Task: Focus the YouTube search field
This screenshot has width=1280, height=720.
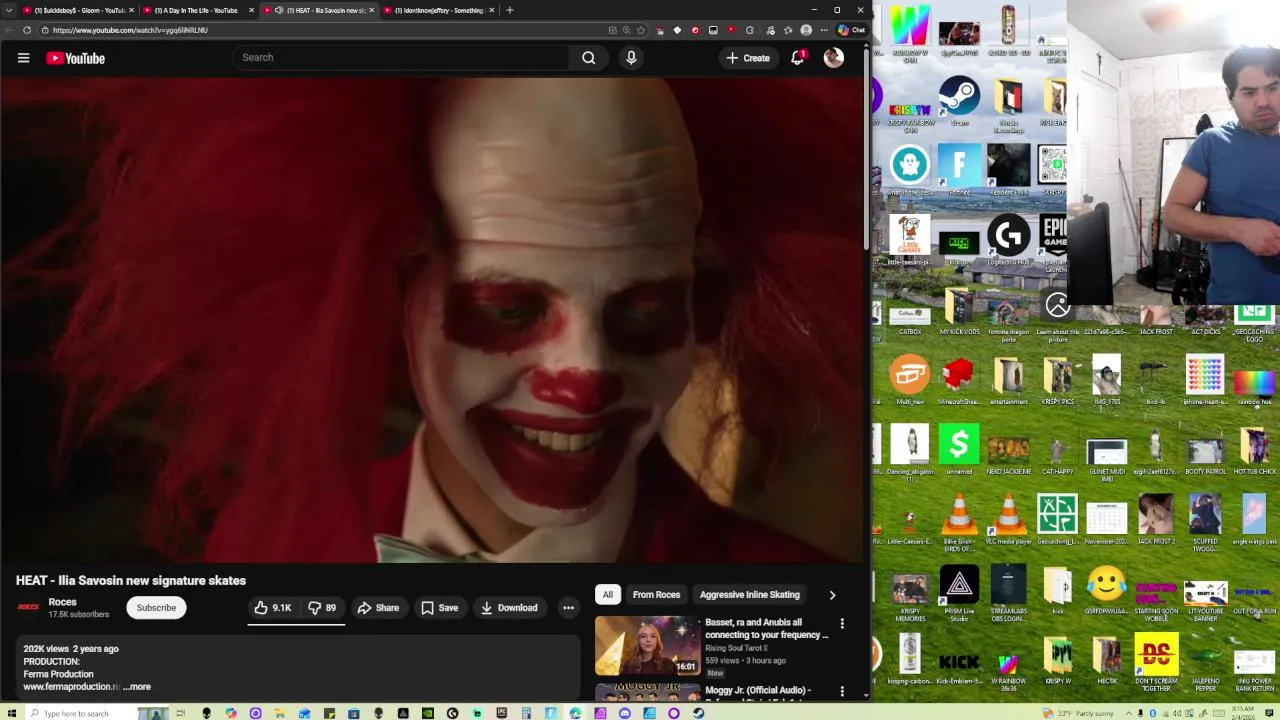Action: pyautogui.click(x=400, y=58)
